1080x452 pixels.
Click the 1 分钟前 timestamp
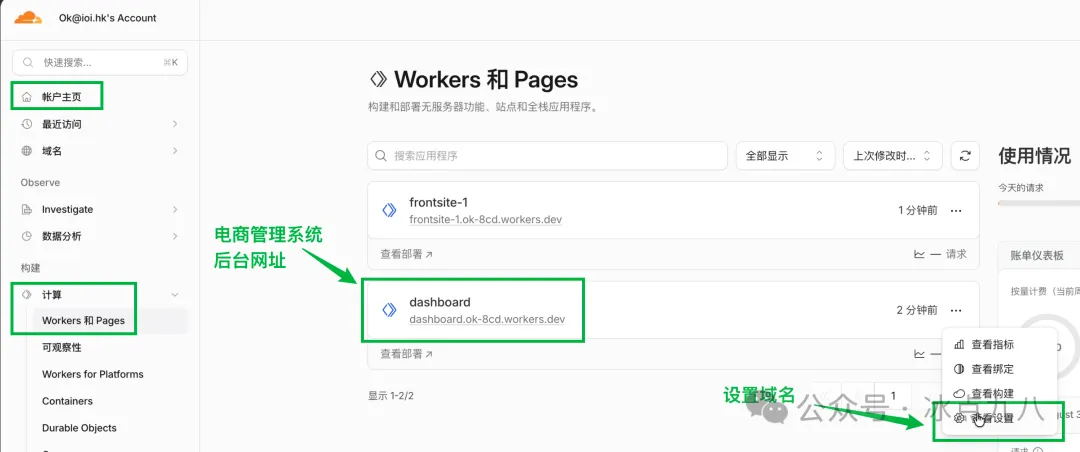917,211
